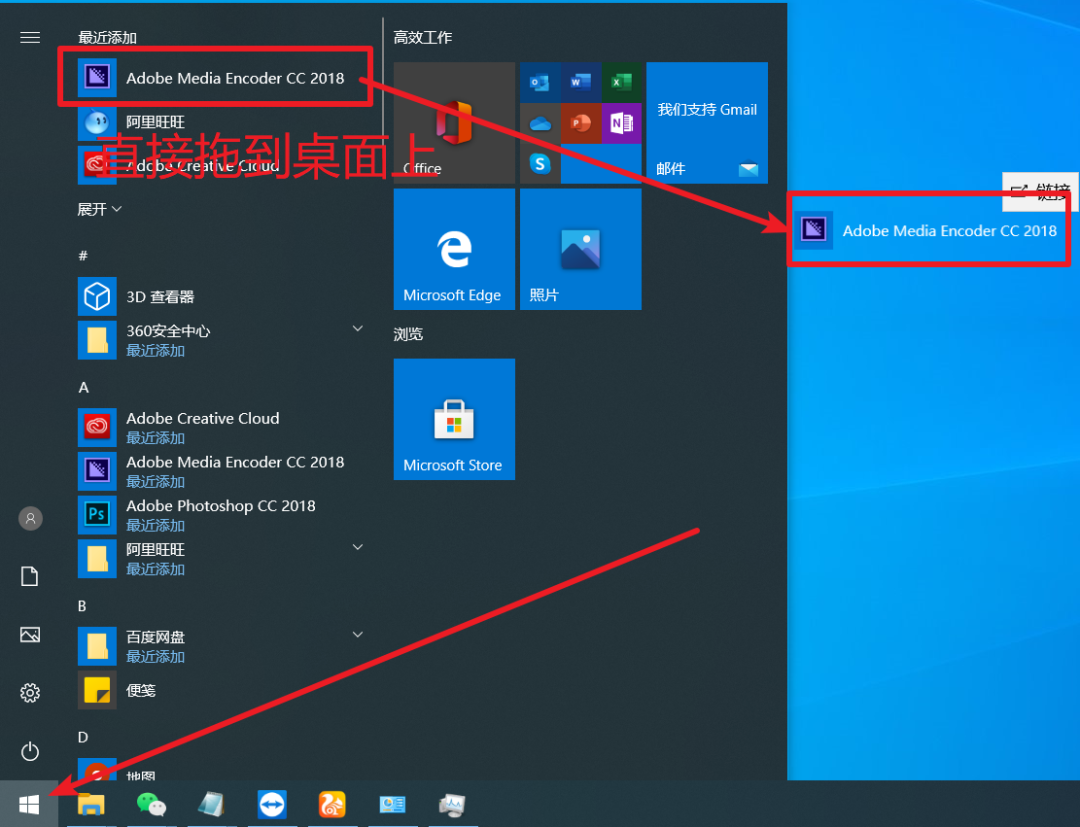Open the user account icon
The image size is (1080, 827).
pos(30,519)
